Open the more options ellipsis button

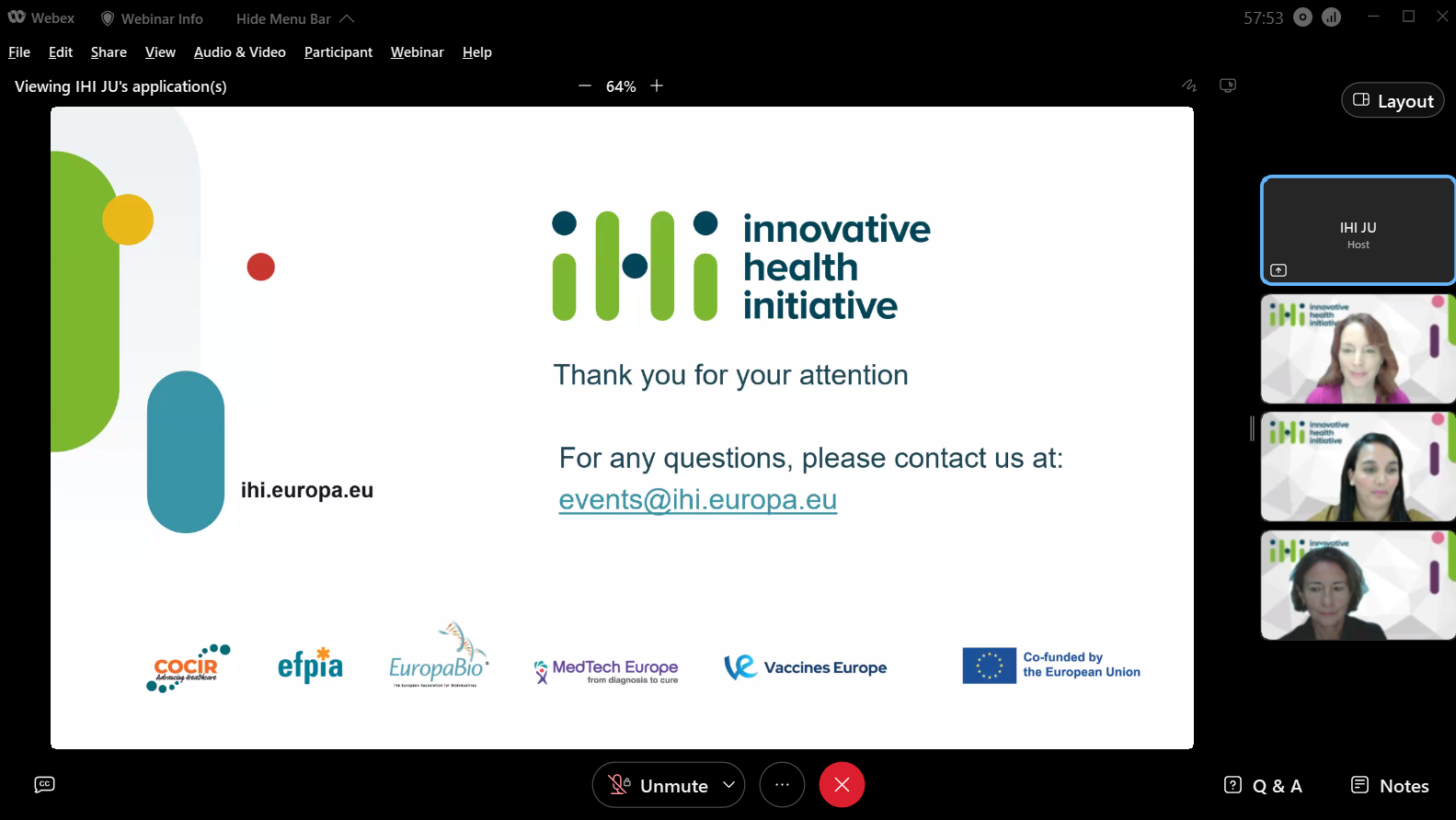tap(782, 785)
